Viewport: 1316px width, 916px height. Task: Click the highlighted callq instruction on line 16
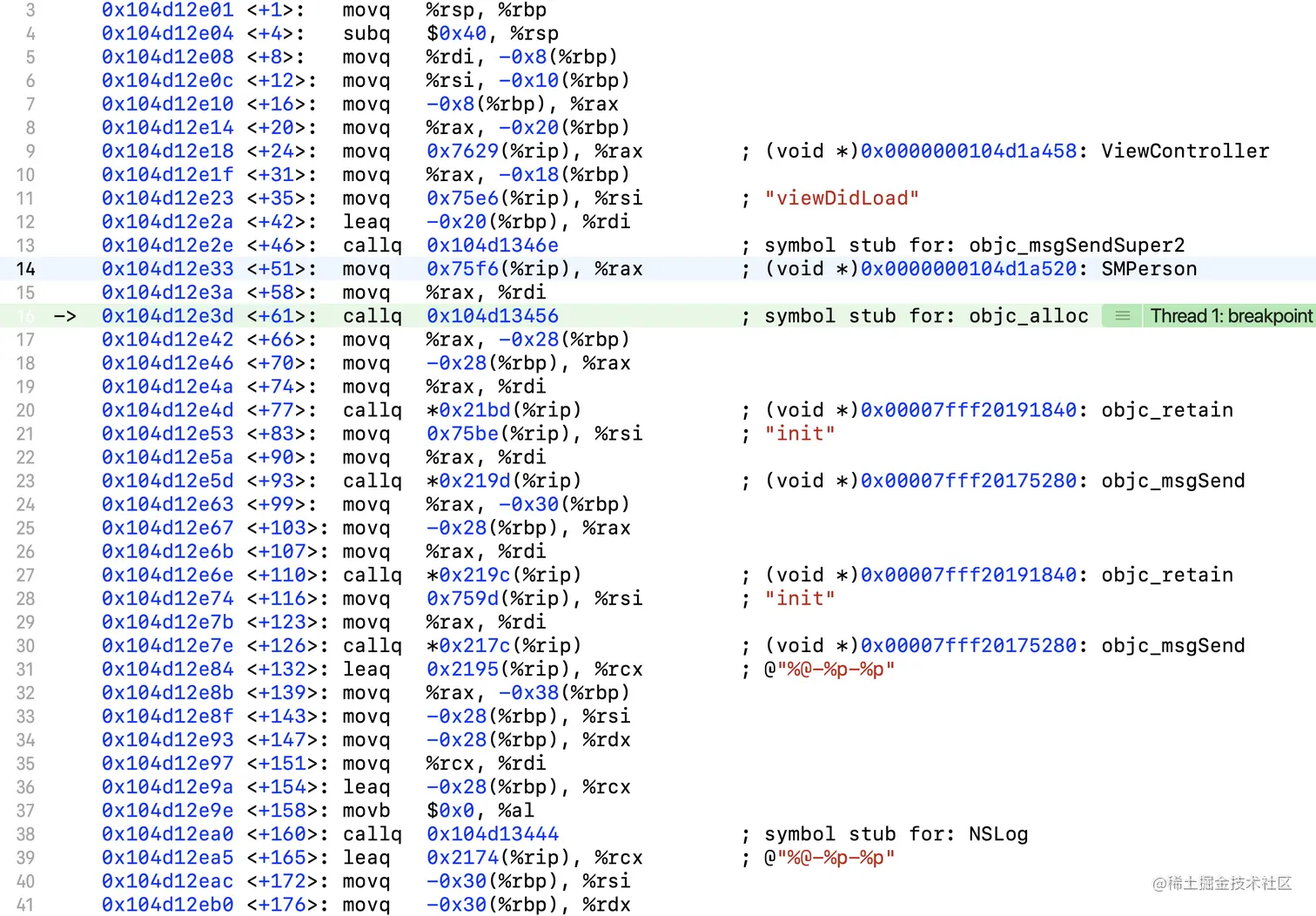pos(372,315)
